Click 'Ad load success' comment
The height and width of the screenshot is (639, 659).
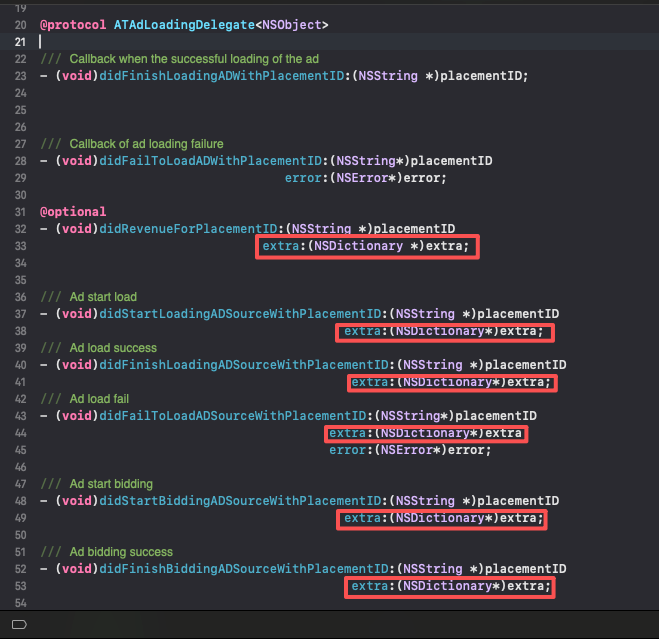click(113, 348)
